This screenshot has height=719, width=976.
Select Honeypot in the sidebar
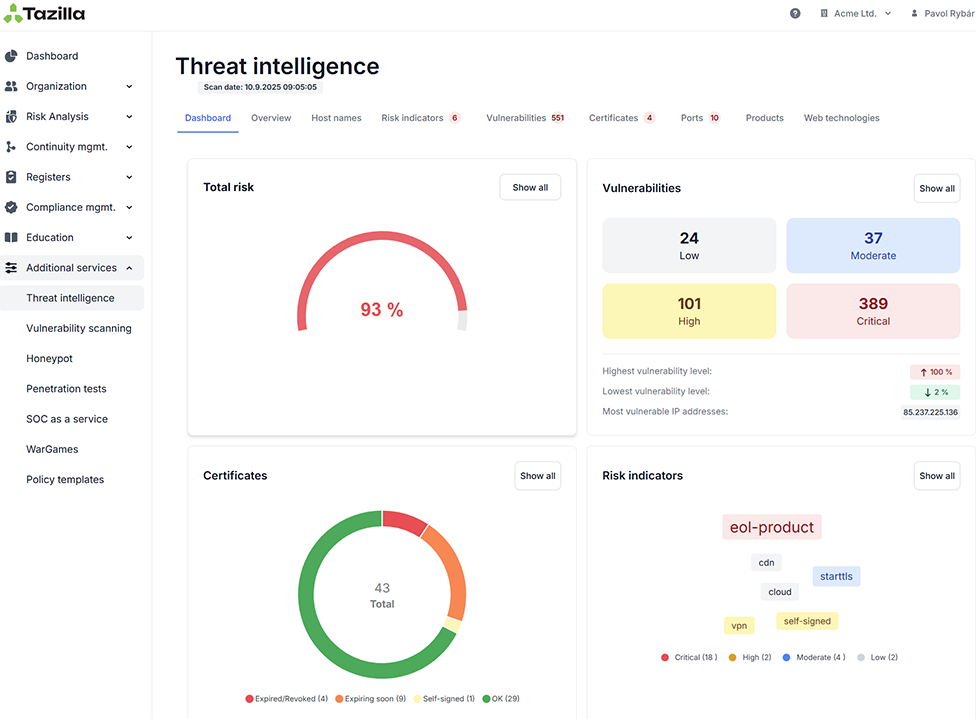49,359
